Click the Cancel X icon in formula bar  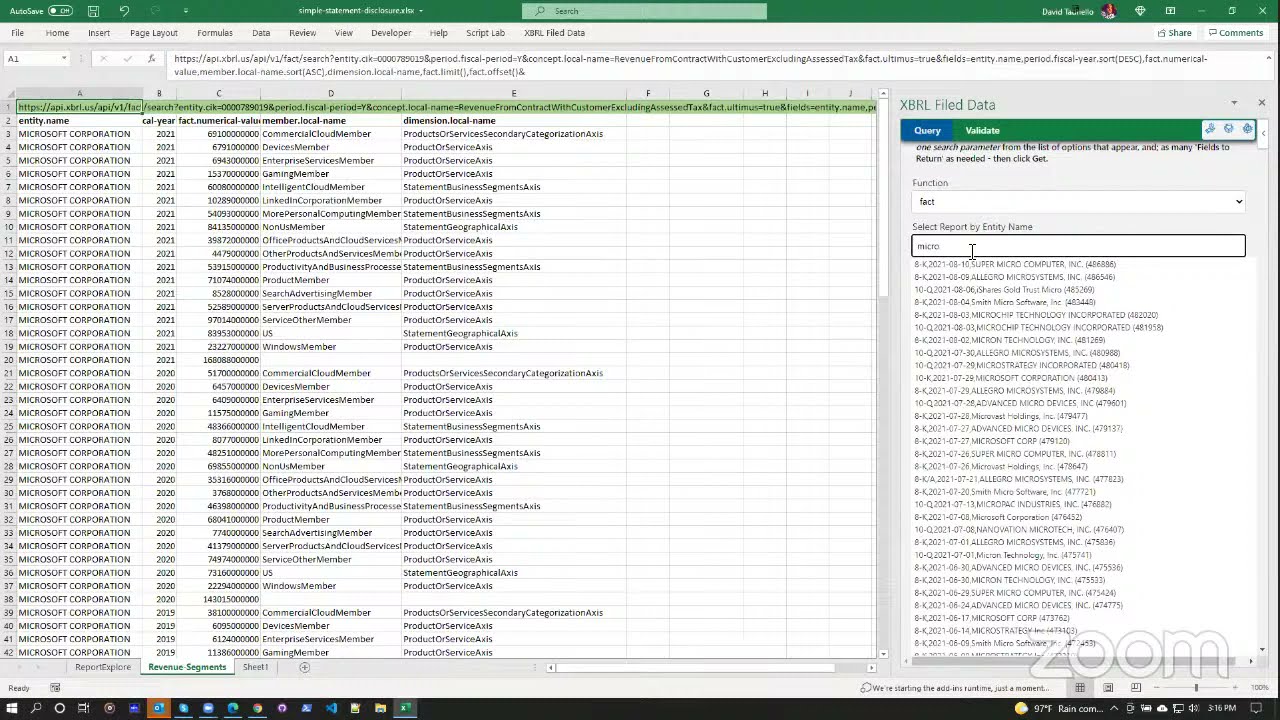[103, 59]
